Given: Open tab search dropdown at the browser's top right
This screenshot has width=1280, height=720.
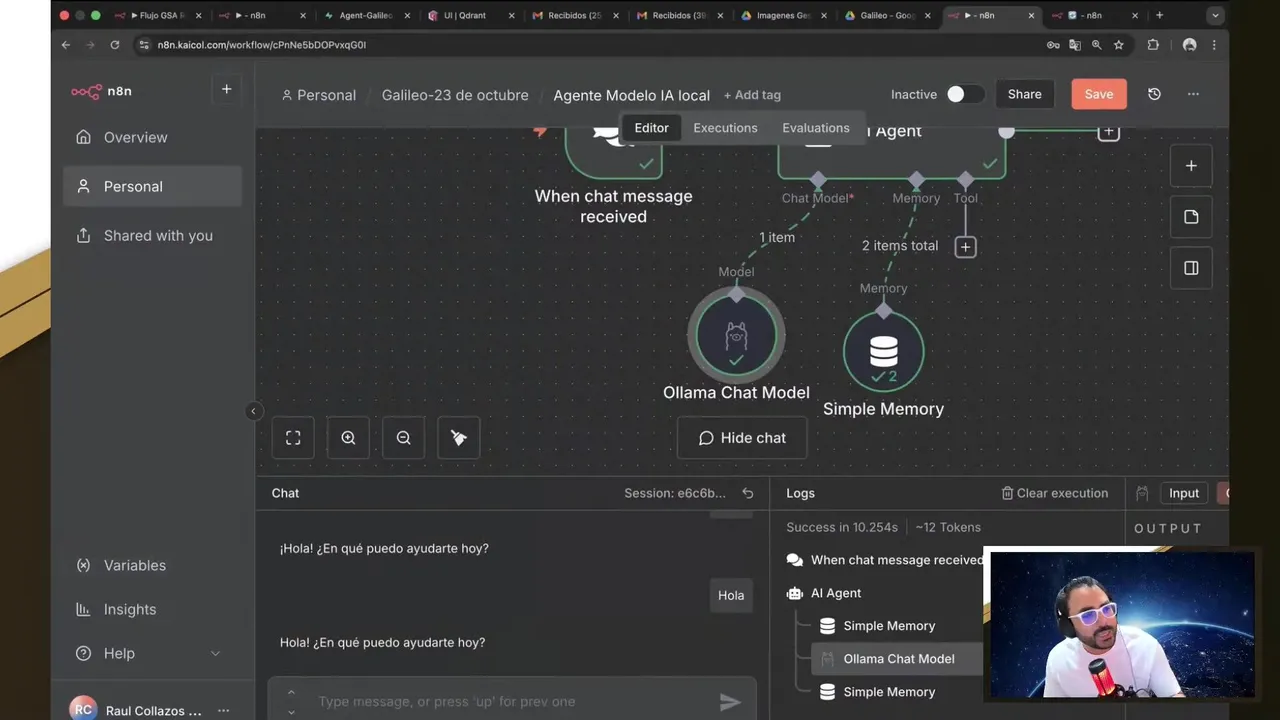Looking at the screenshot, I should tap(1215, 15).
